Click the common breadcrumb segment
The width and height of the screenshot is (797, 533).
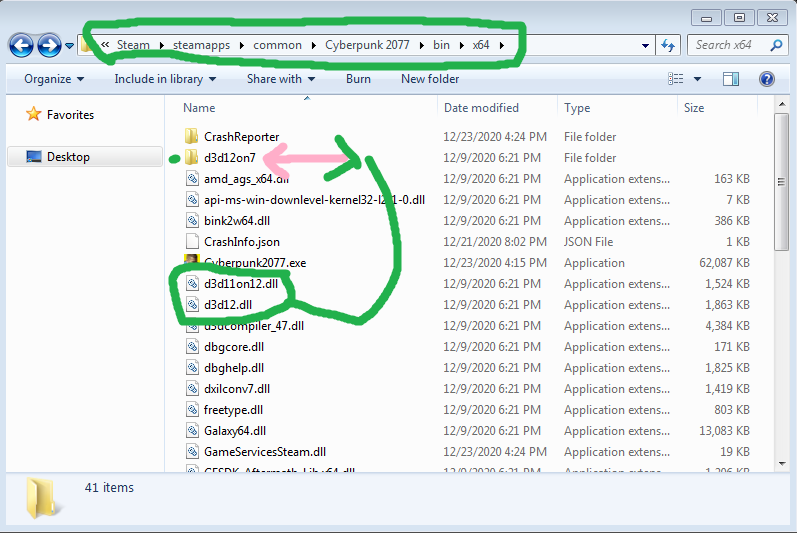(x=278, y=45)
